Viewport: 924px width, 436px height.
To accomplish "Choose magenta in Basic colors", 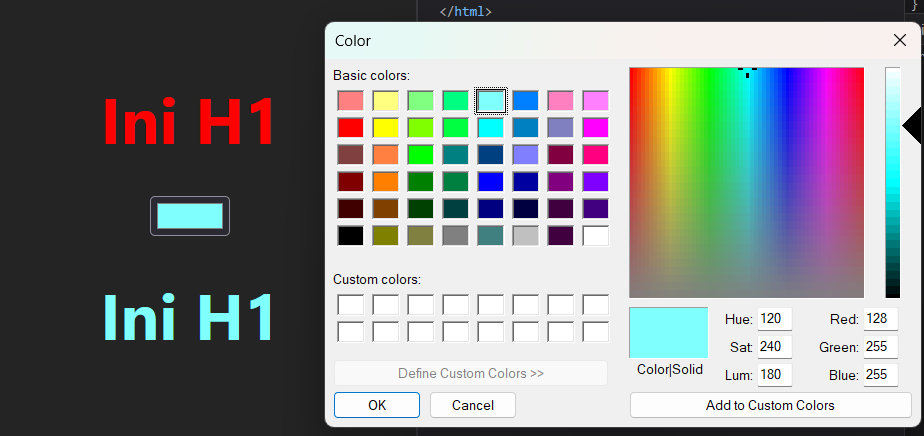I will tap(596, 128).
